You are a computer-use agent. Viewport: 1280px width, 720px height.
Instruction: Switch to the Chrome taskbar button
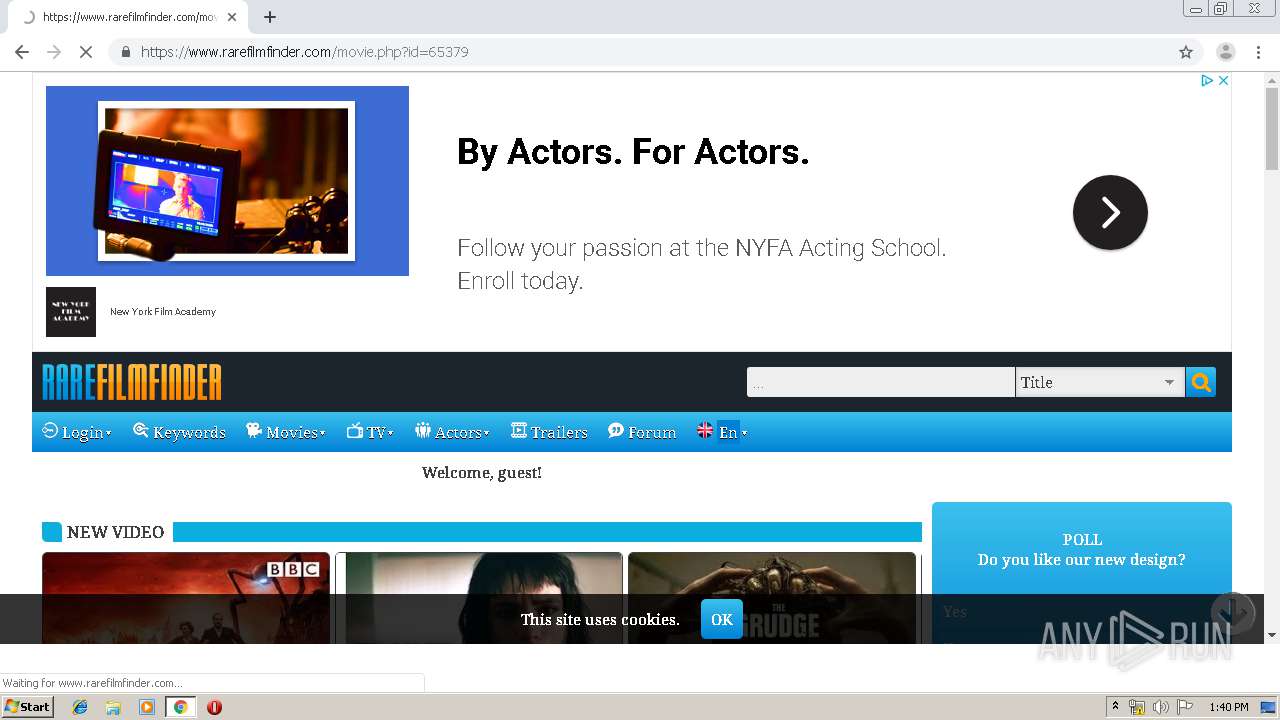(180, 707)
